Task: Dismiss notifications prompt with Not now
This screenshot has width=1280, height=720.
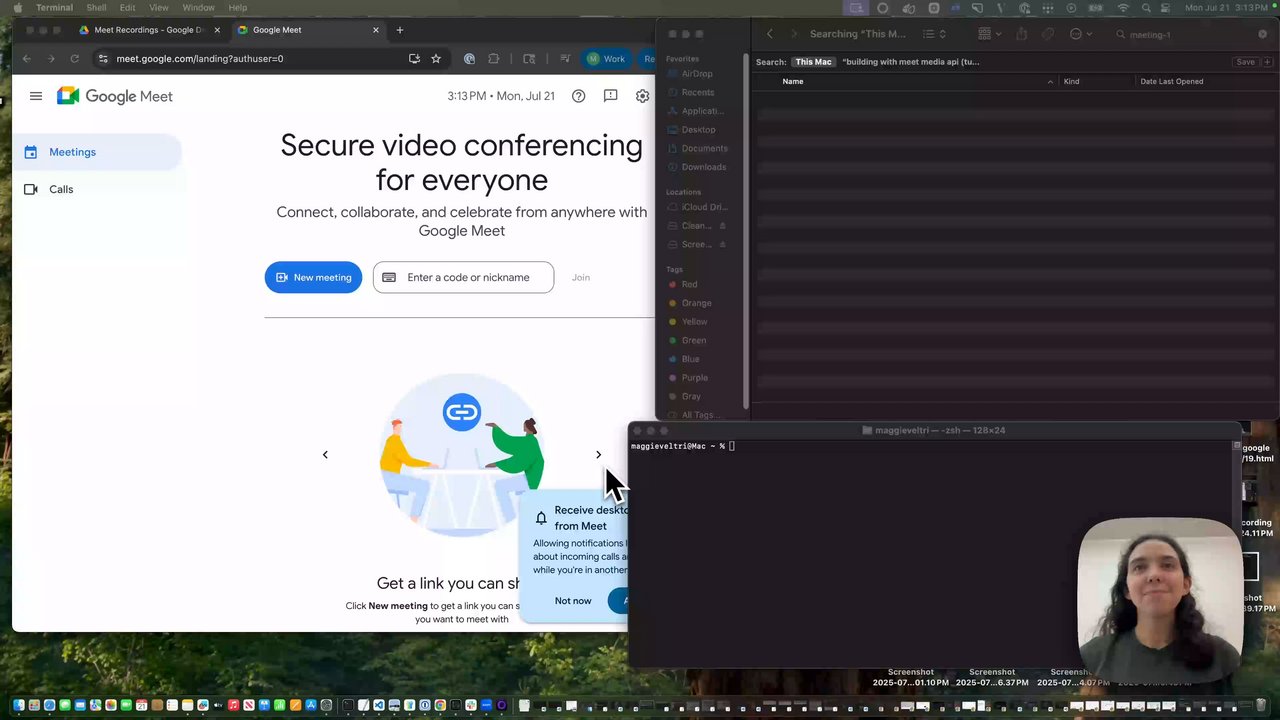Action: (x=573, y=601)
